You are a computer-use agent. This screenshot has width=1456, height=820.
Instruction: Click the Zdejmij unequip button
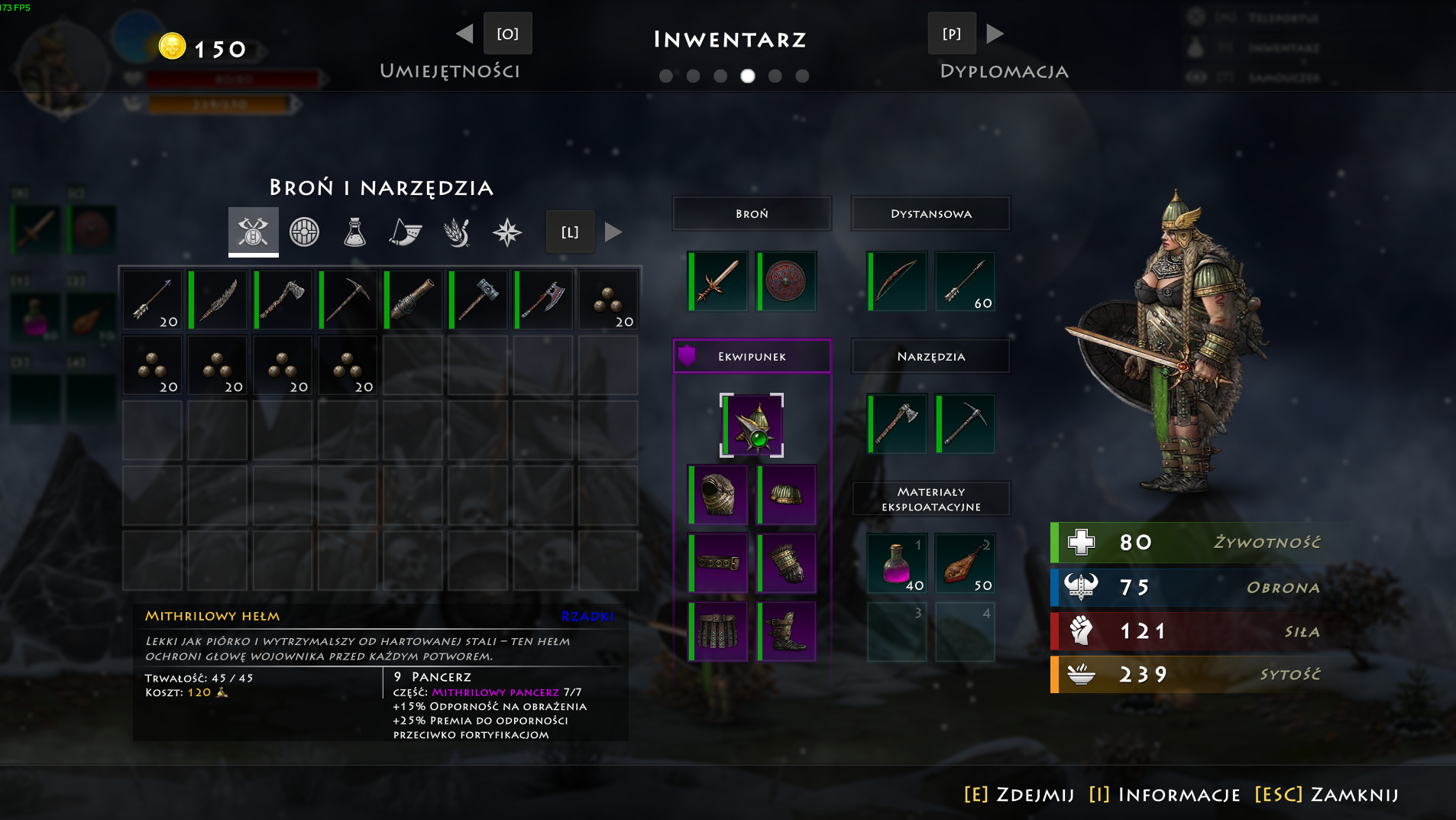click(x=1019, y=795)
